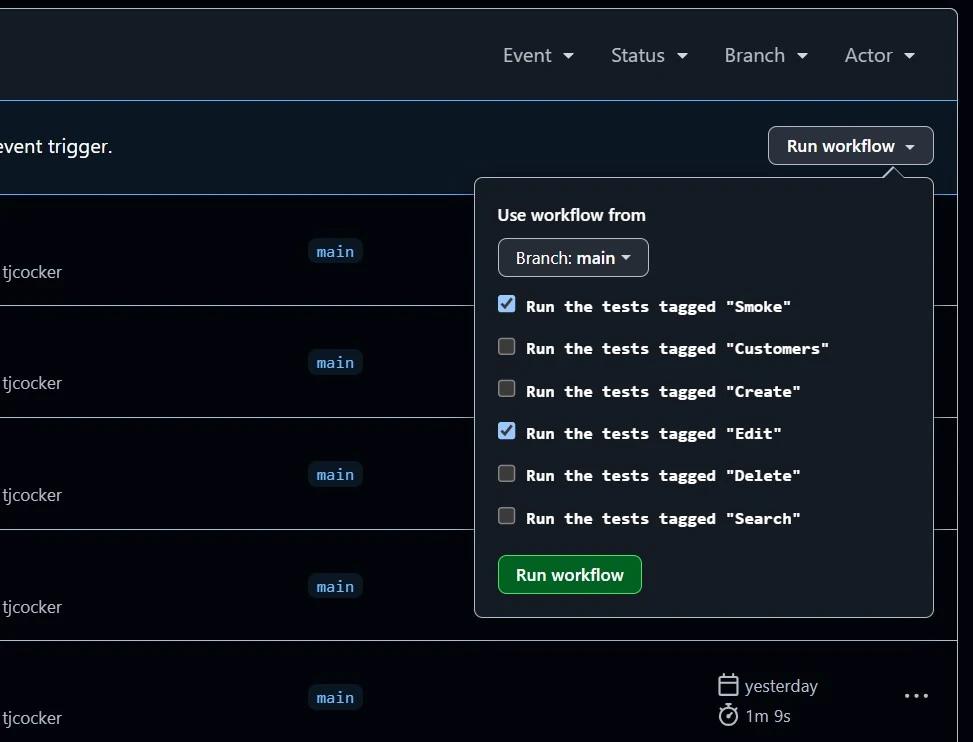This screenshot has height=742, width=973.
Task: Open the three-dot options menu icon
Action: click(x=916, y=696)
